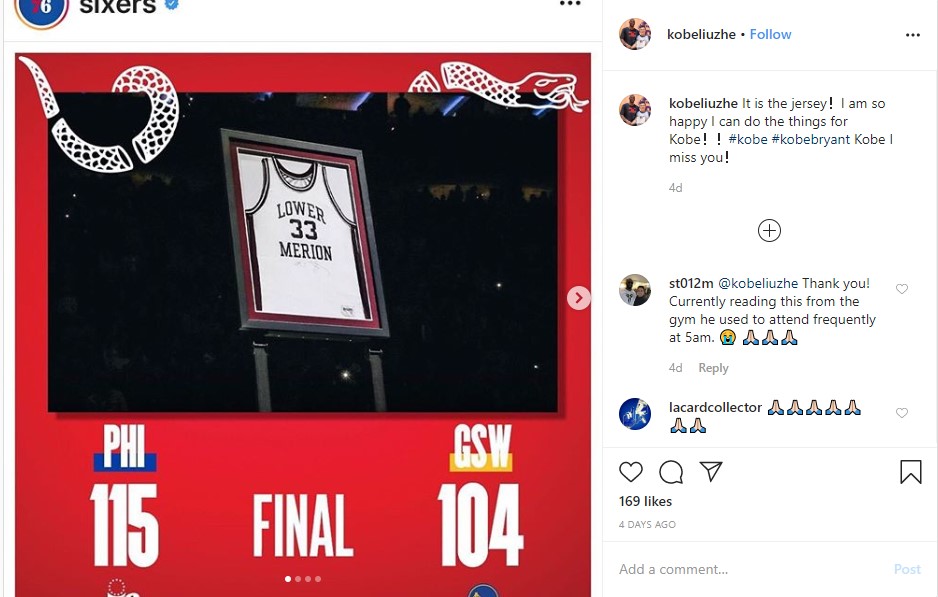Like st012m's comment with heart
The width and height of the screenshot is (938, 597).
click(x=902, y=290)
